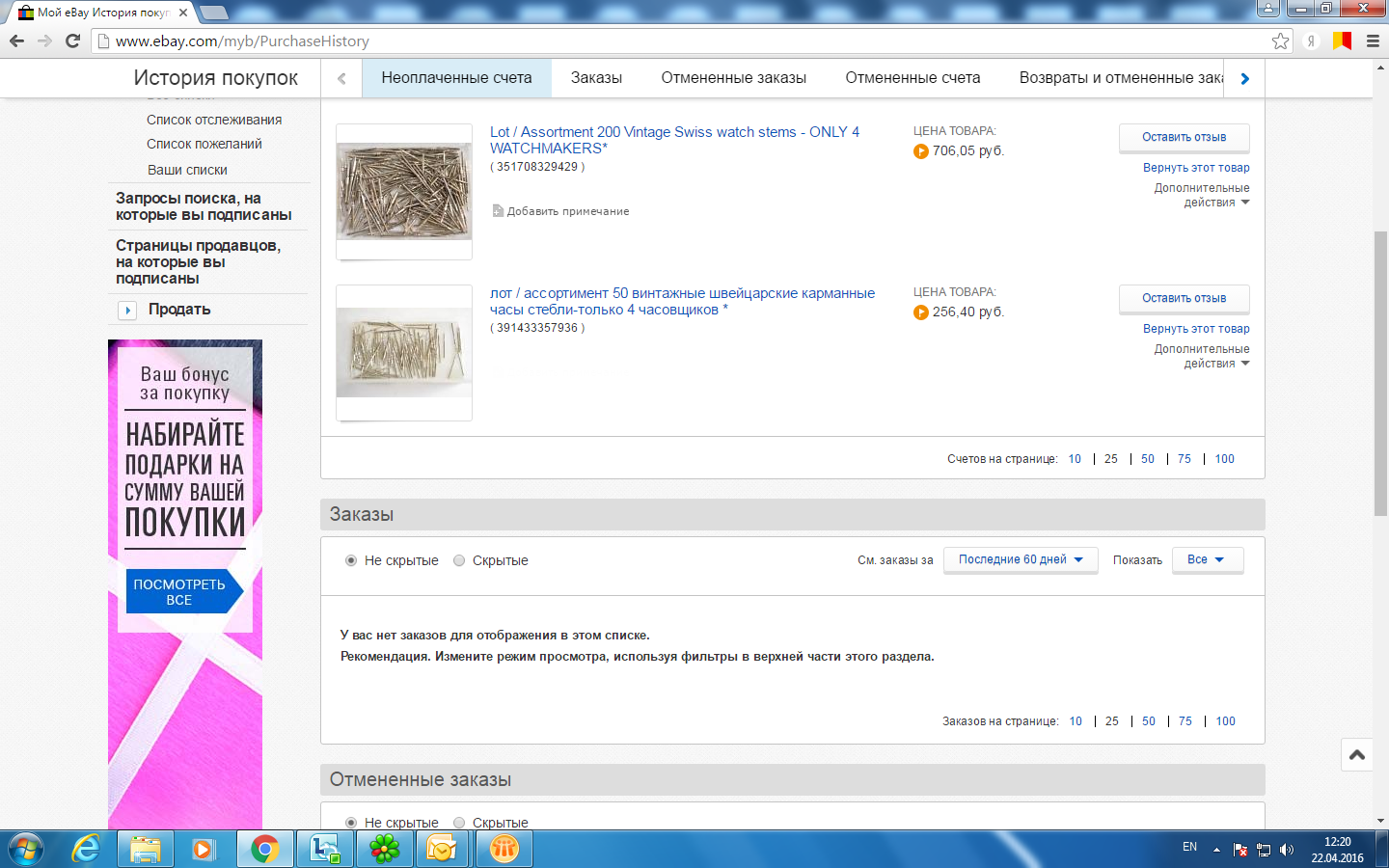Click the scroll-to-top arrow button
The height and width of the screenshot is (868, 1389).
(1356, 755)
